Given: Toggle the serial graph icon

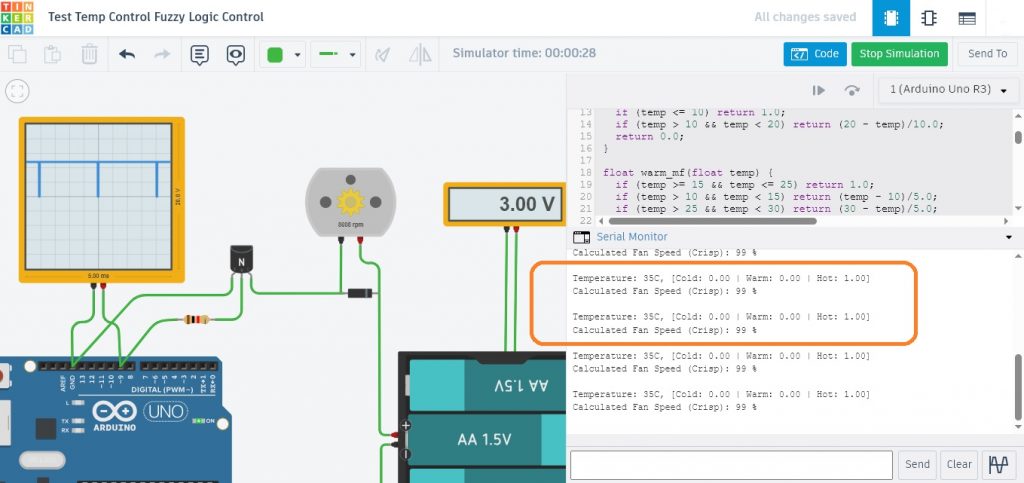Looking at the screenshot, I should [x=999, y=465].
